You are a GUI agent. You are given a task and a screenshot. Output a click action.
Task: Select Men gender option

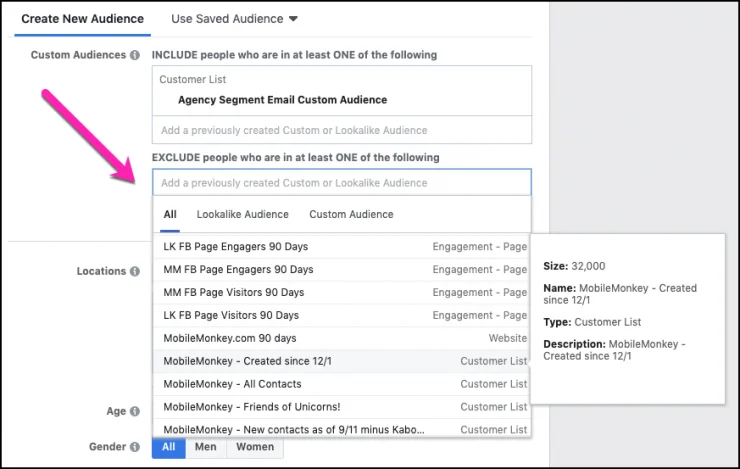point(205,447)
